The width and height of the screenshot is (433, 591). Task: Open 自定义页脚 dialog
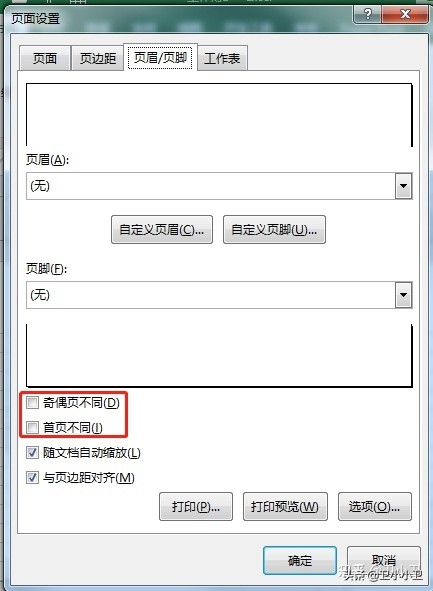[x=274, y=230]
